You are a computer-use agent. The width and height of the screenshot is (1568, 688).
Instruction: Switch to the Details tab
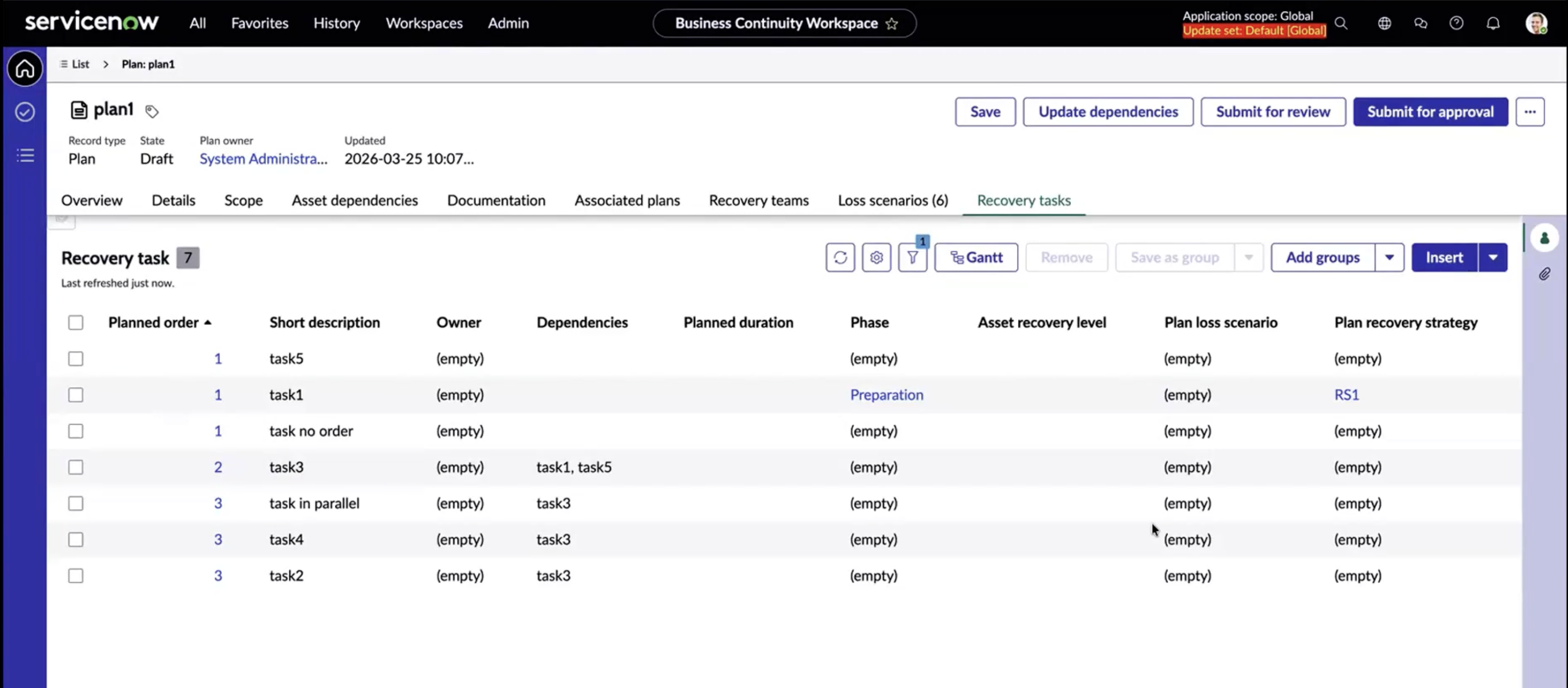click(x=174, y=200)
